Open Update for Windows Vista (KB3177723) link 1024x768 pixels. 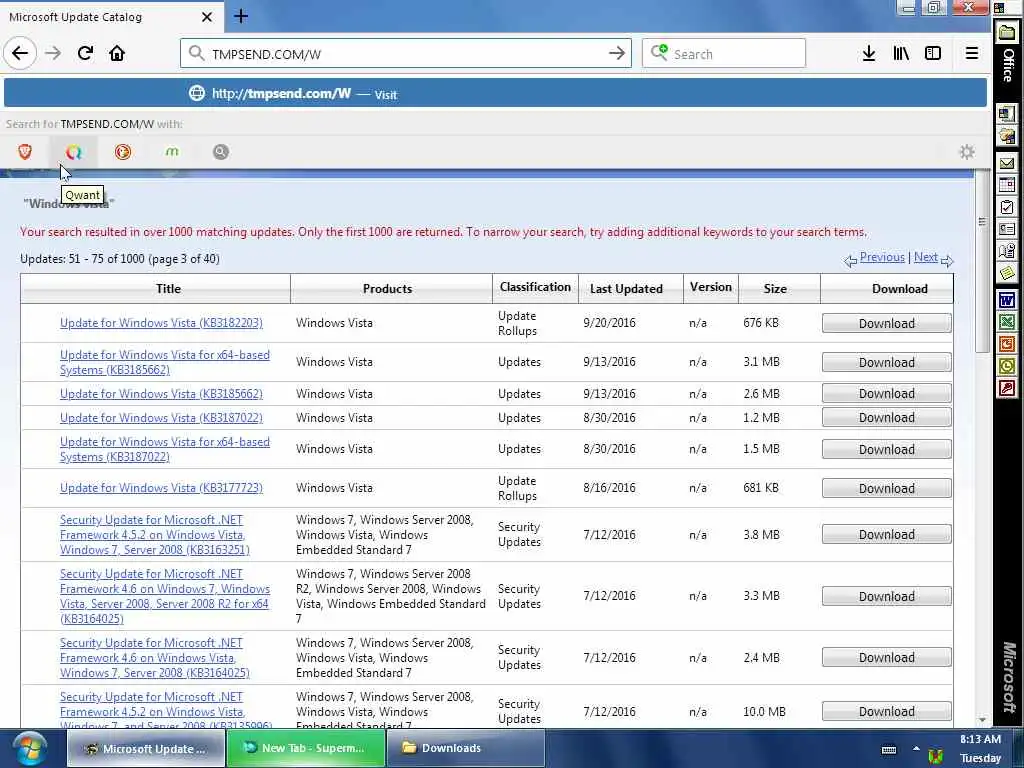(161, 488)
